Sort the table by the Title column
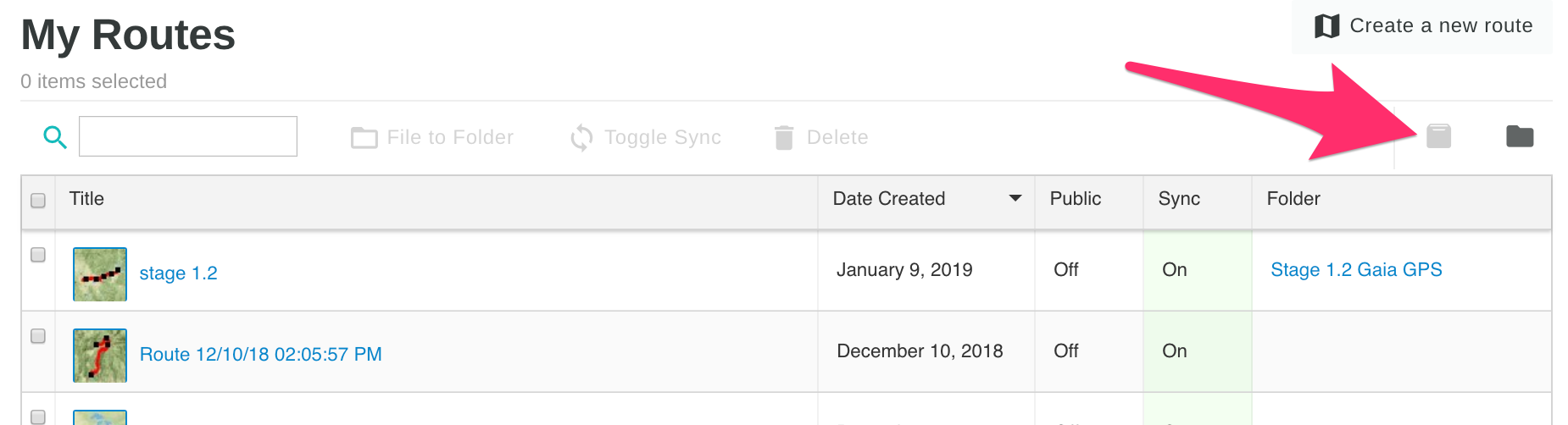 86,199
